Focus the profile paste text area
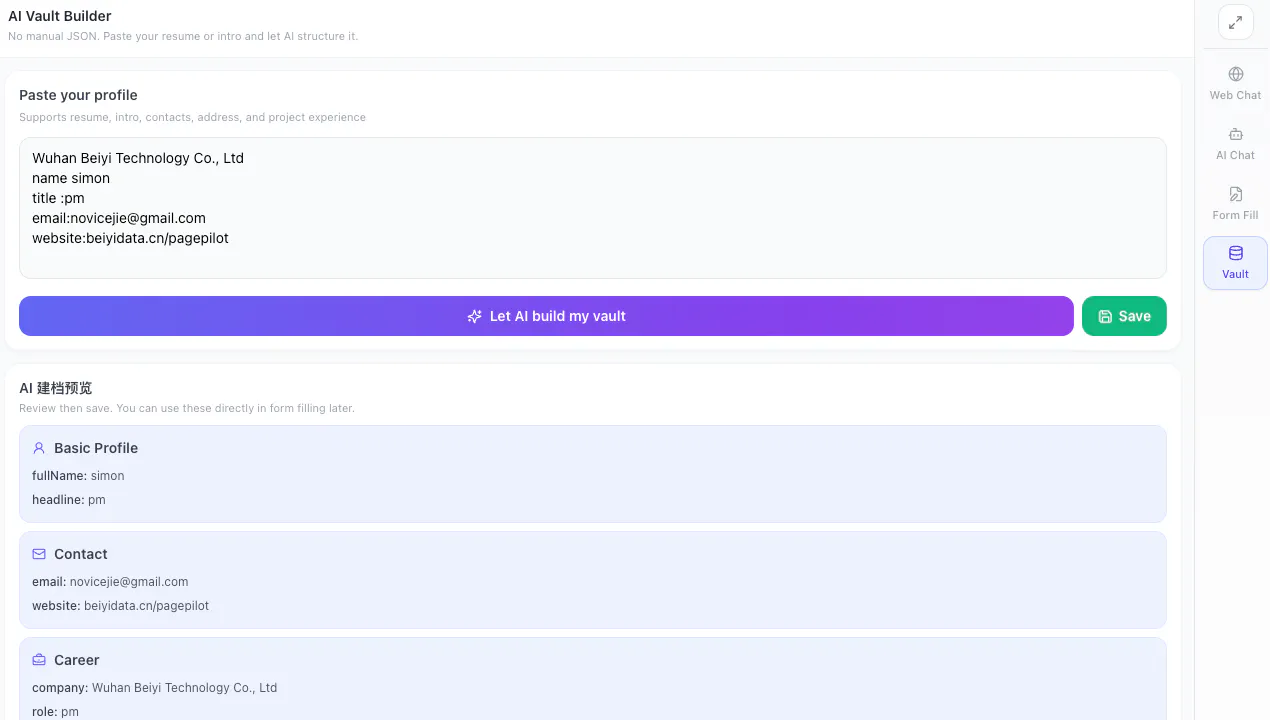1270x720 pixels. click(x=593, y=208)
